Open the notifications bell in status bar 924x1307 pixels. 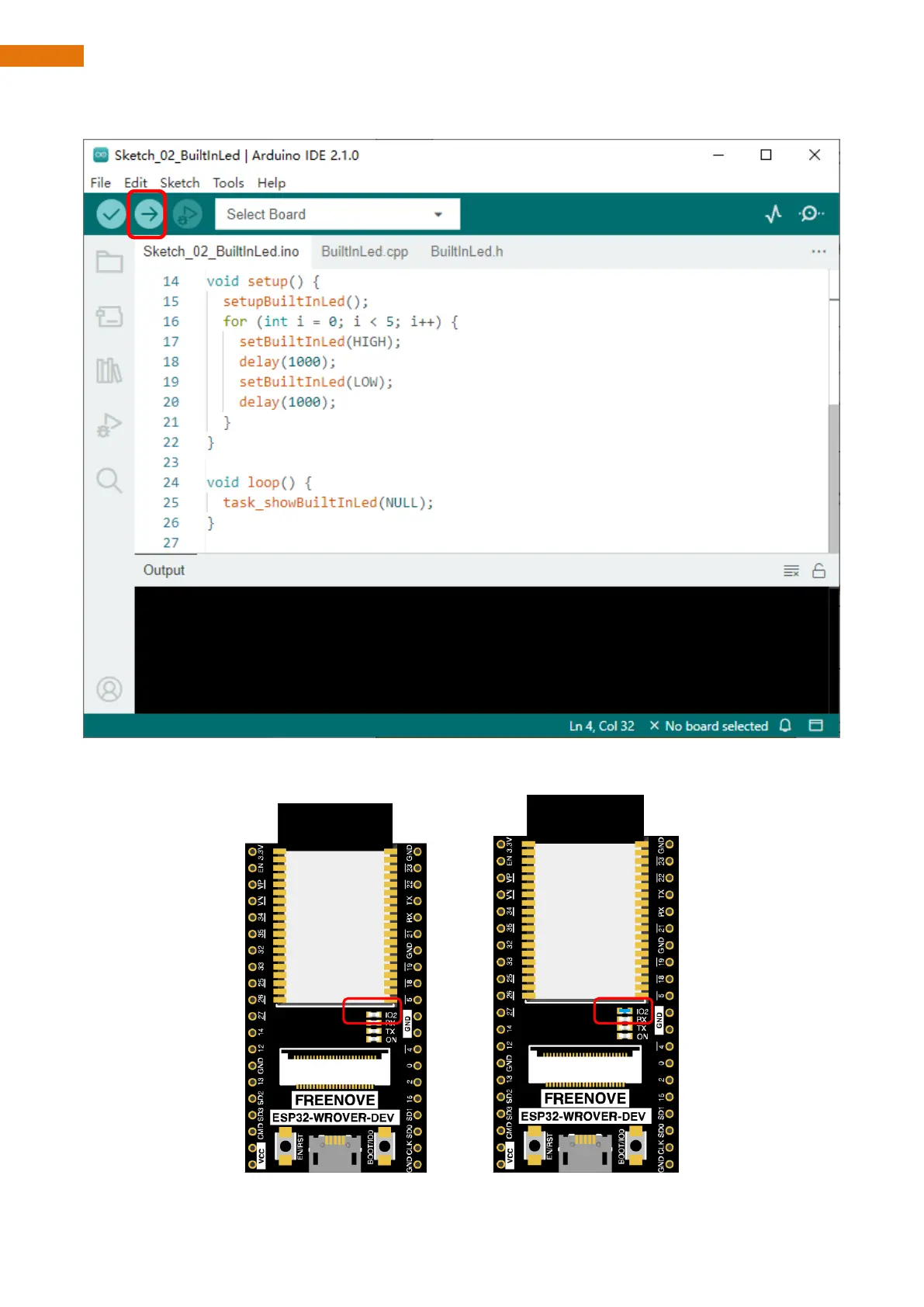click(x=785, y=726)
